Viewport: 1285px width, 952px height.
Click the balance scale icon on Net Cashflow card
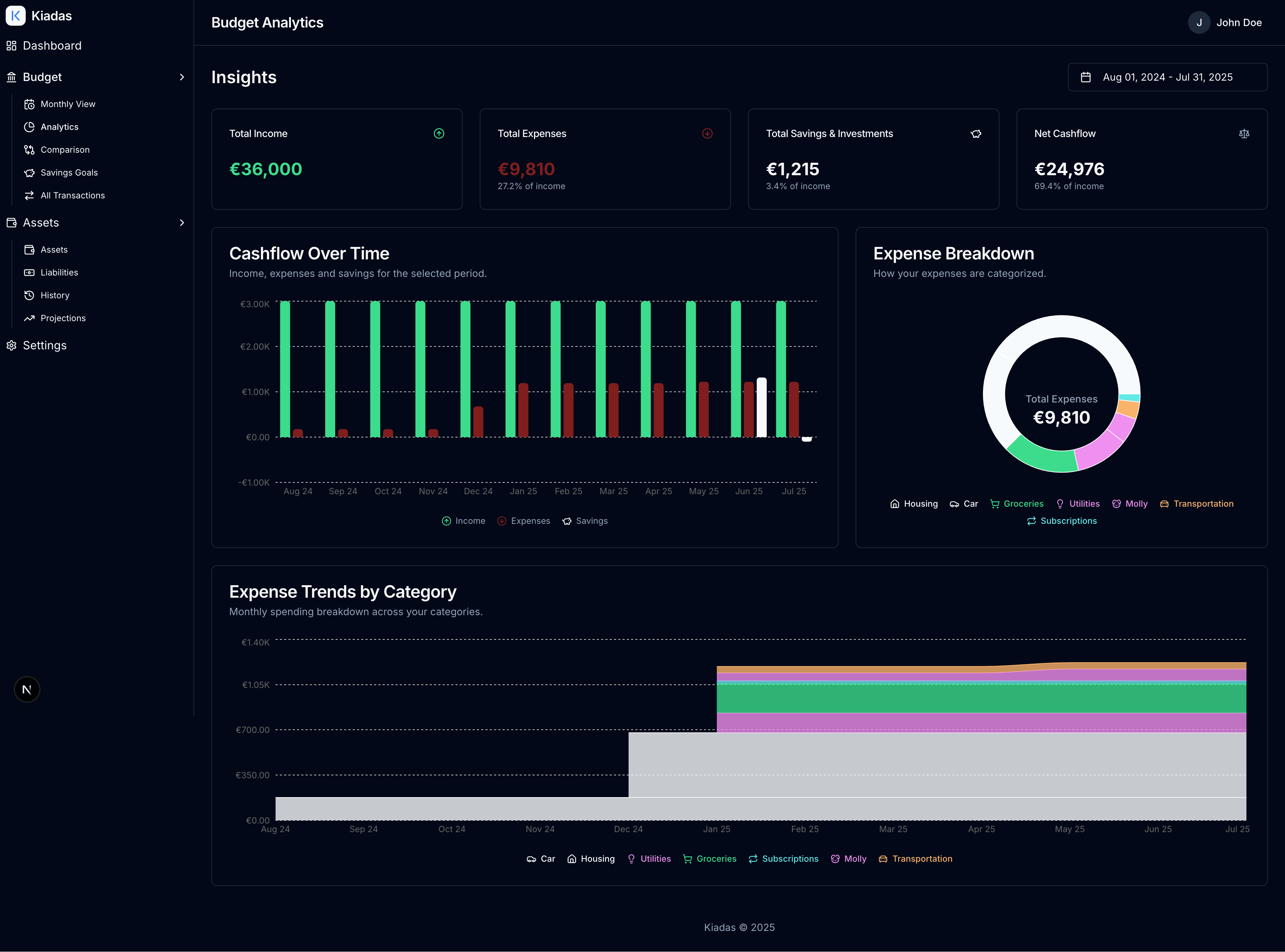[x=1244, y=133]
